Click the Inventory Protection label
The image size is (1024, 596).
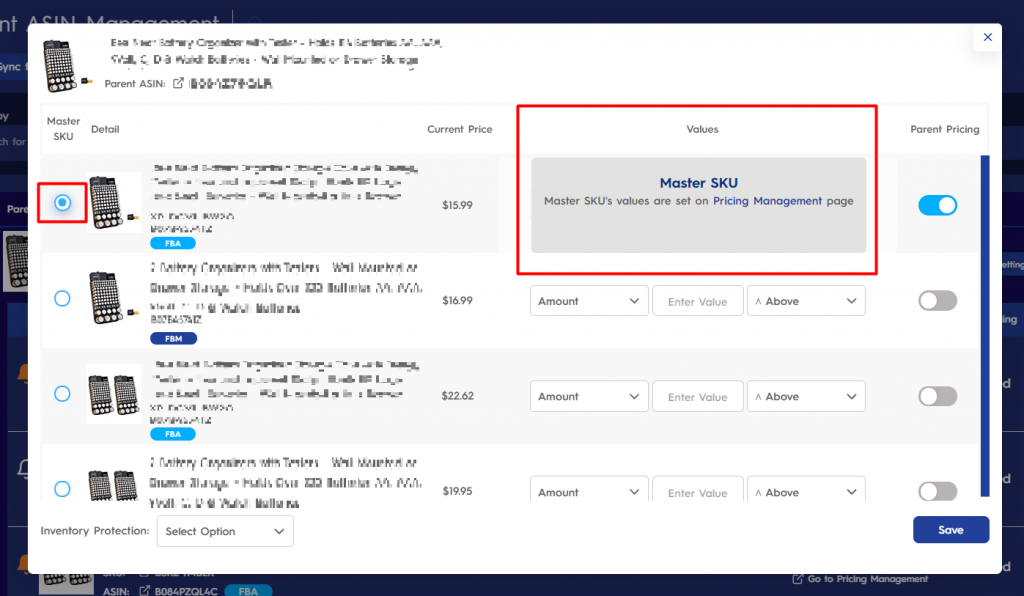click(95, 531)
